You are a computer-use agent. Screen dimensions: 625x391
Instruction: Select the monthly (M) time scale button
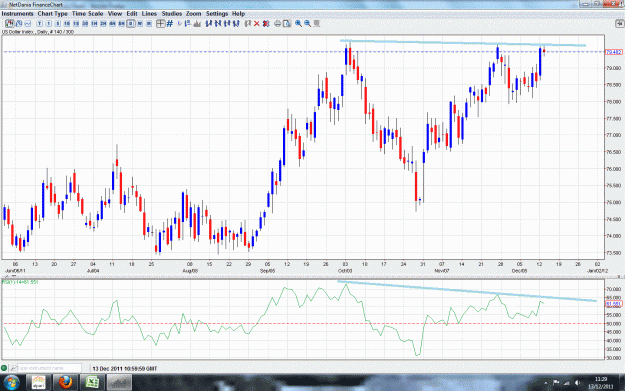[149, 24]
